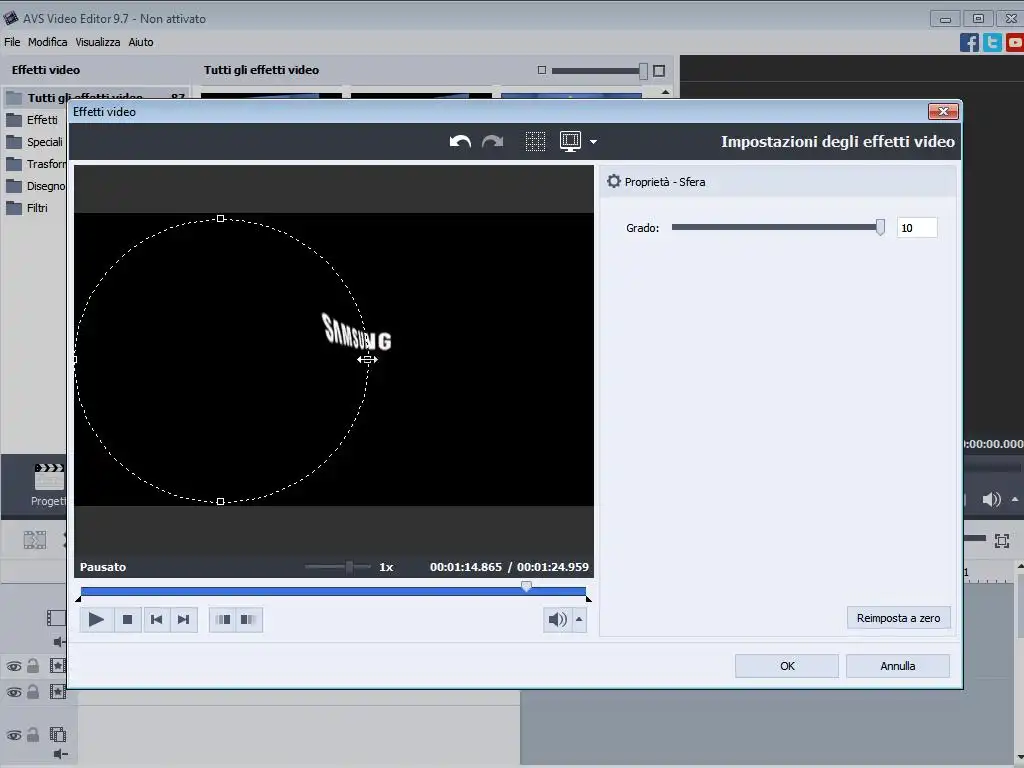Viewport: 1024px width, 768px height.
Task: Cancel with the Annulla button
Action: point(898,666)
